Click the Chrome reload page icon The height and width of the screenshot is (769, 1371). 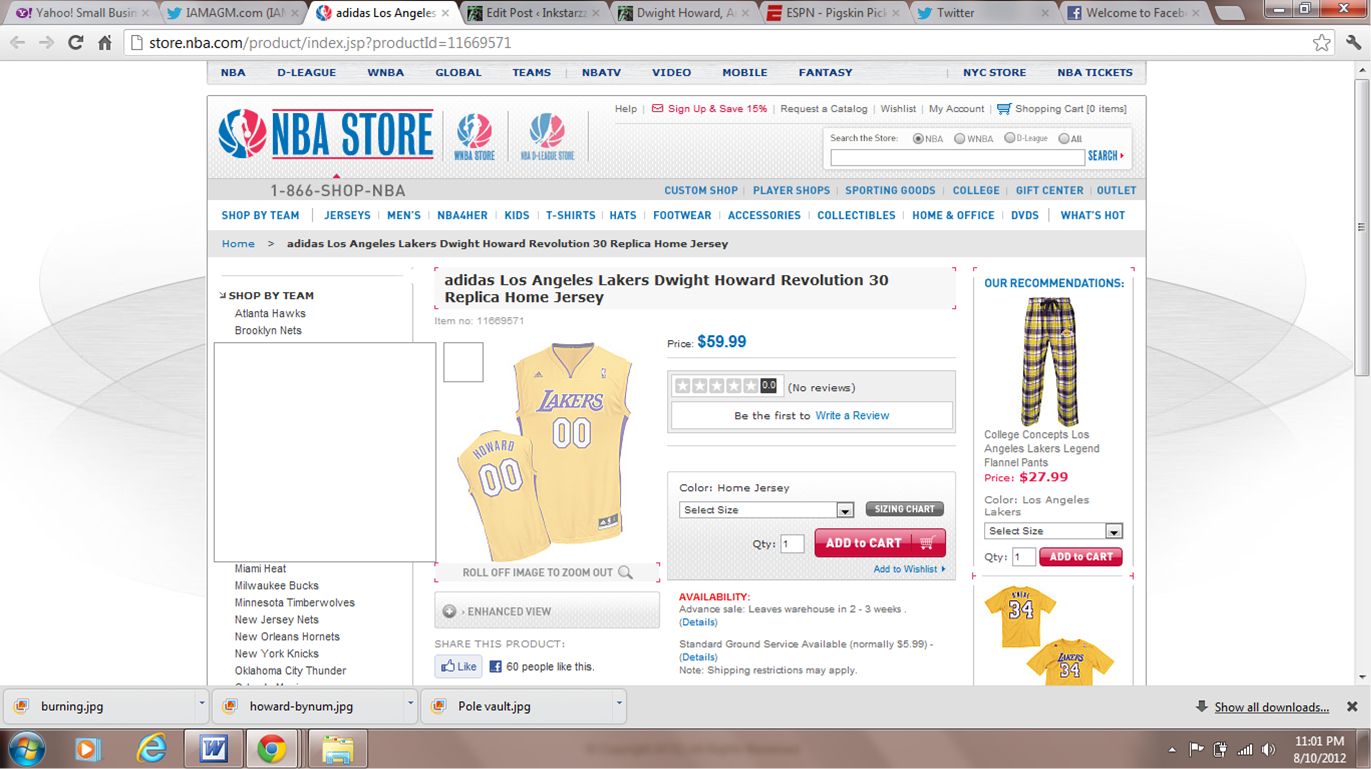click(75, 43)
